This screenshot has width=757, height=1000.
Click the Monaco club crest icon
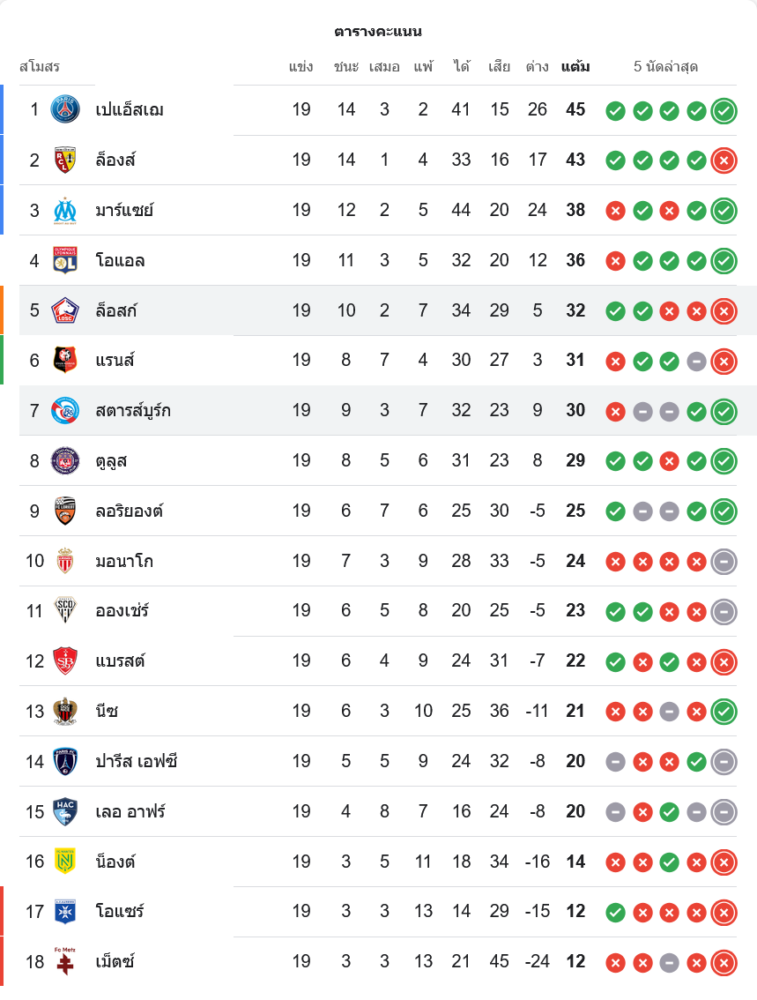[65, 561]
